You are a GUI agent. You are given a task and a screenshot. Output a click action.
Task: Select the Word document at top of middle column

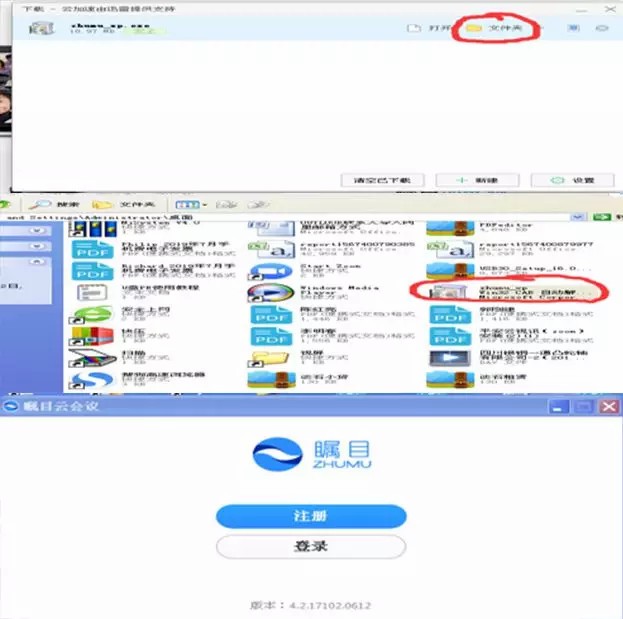(x=331, y=228)
